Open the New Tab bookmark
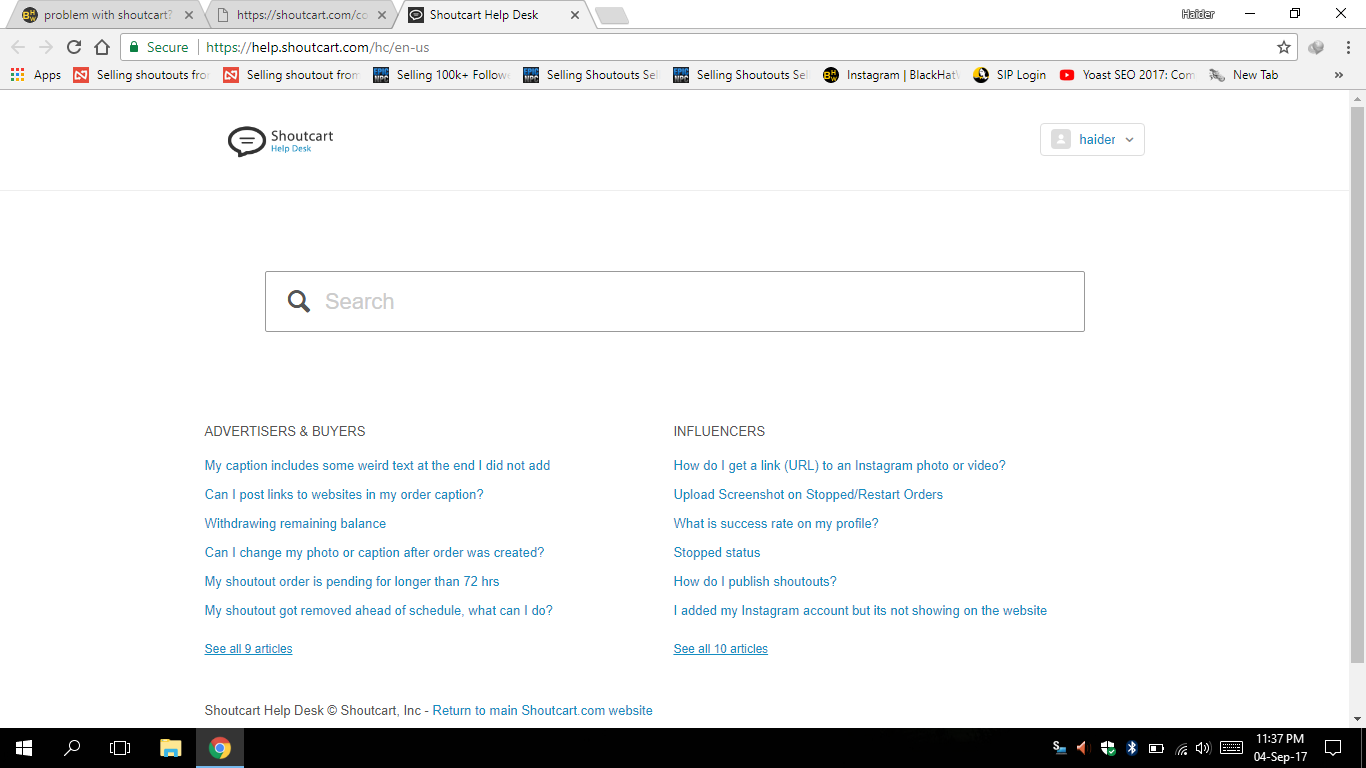The height and width of the screenshot is (768, 1366). click(1243, 75)
